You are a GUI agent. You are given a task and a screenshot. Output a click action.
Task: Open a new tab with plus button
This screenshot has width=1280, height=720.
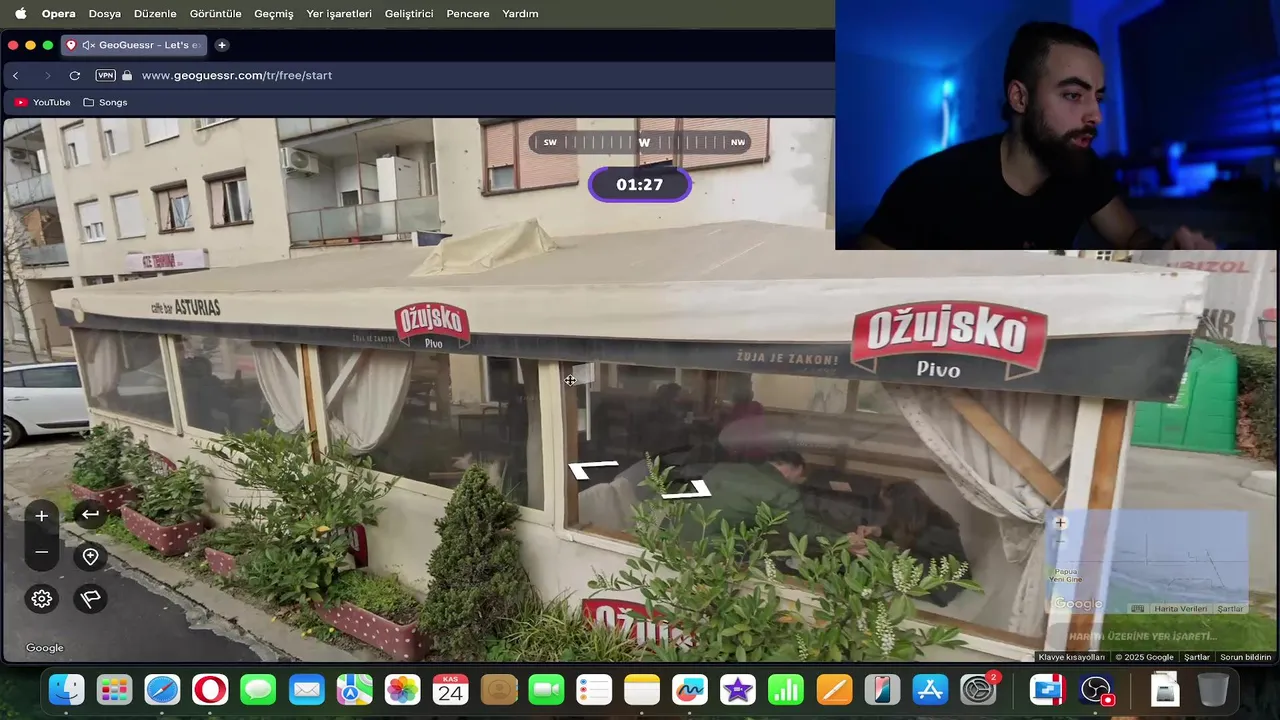222,45
